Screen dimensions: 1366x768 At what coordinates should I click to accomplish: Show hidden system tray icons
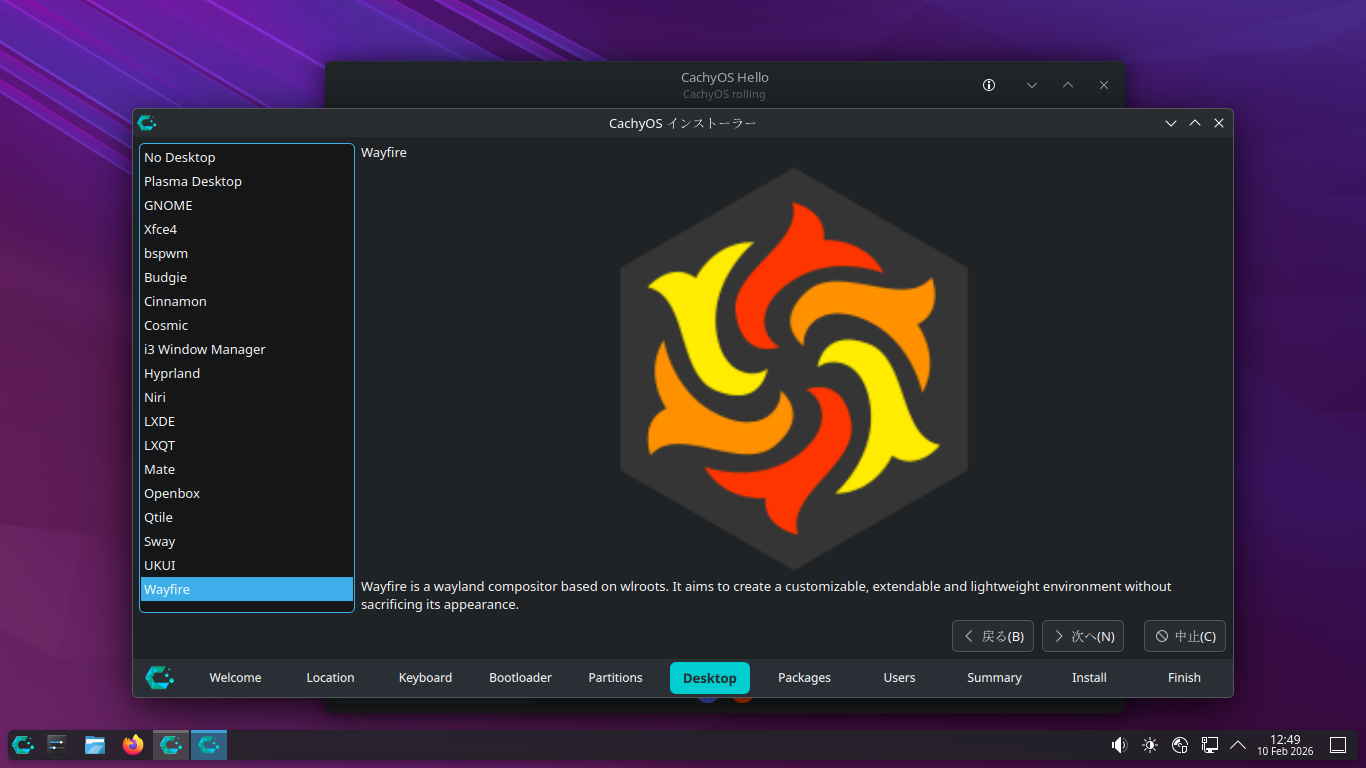coord(1238,745)
